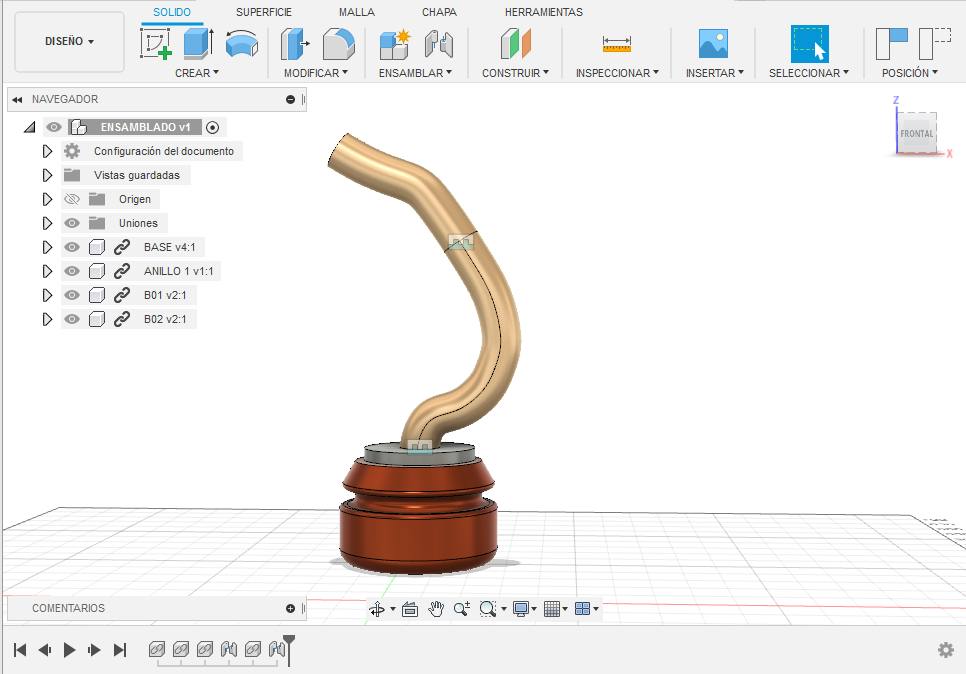The width and height of the screenshot is (966, 674).
Task: Expand the Origen folder node
Action: point(47,199)
